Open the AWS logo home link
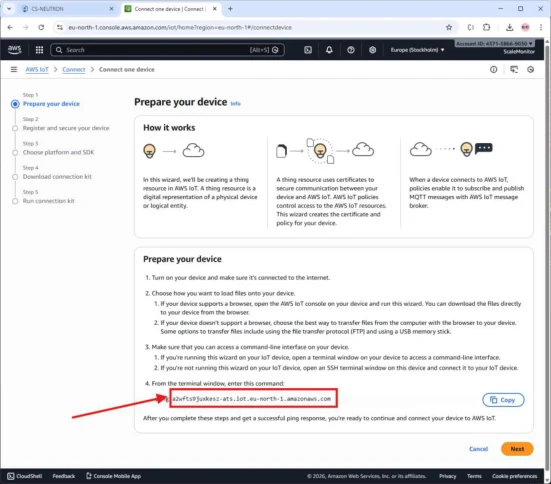Screen dimensions: 551x484 pos(14,50)
